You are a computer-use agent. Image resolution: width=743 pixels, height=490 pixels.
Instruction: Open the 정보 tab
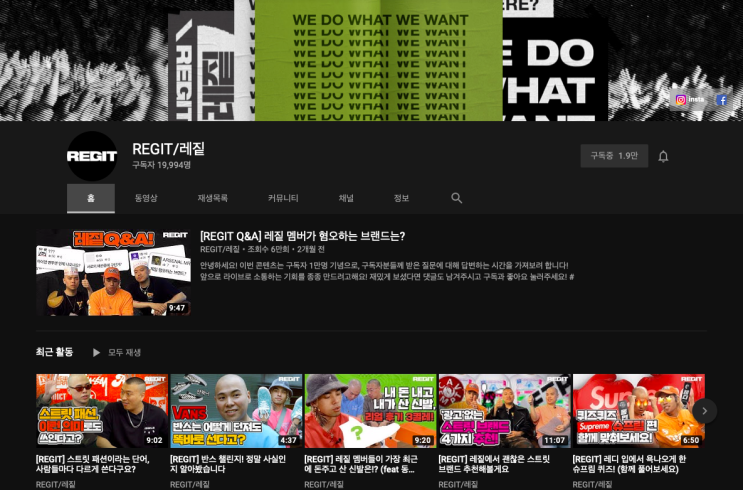401,198
